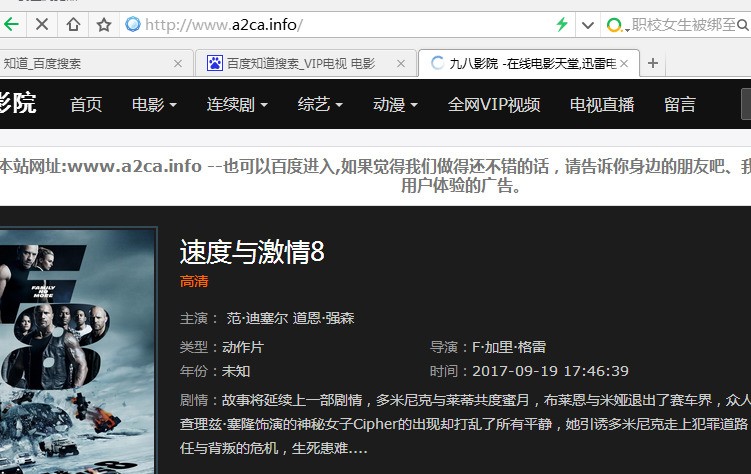
Task: Go to 电视直播 in the navbar
Action: tap(602, 104)
